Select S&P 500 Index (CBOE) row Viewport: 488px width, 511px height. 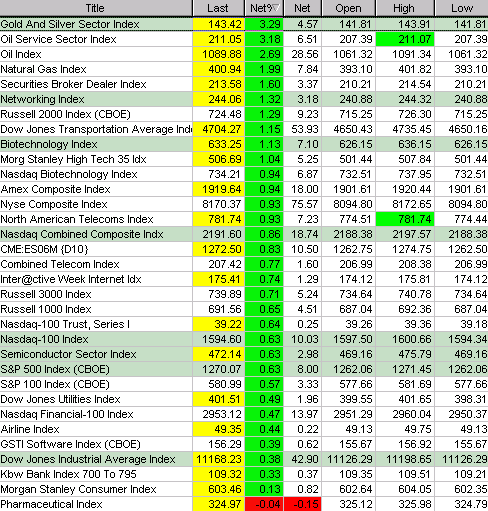click(x=244, y=369)
